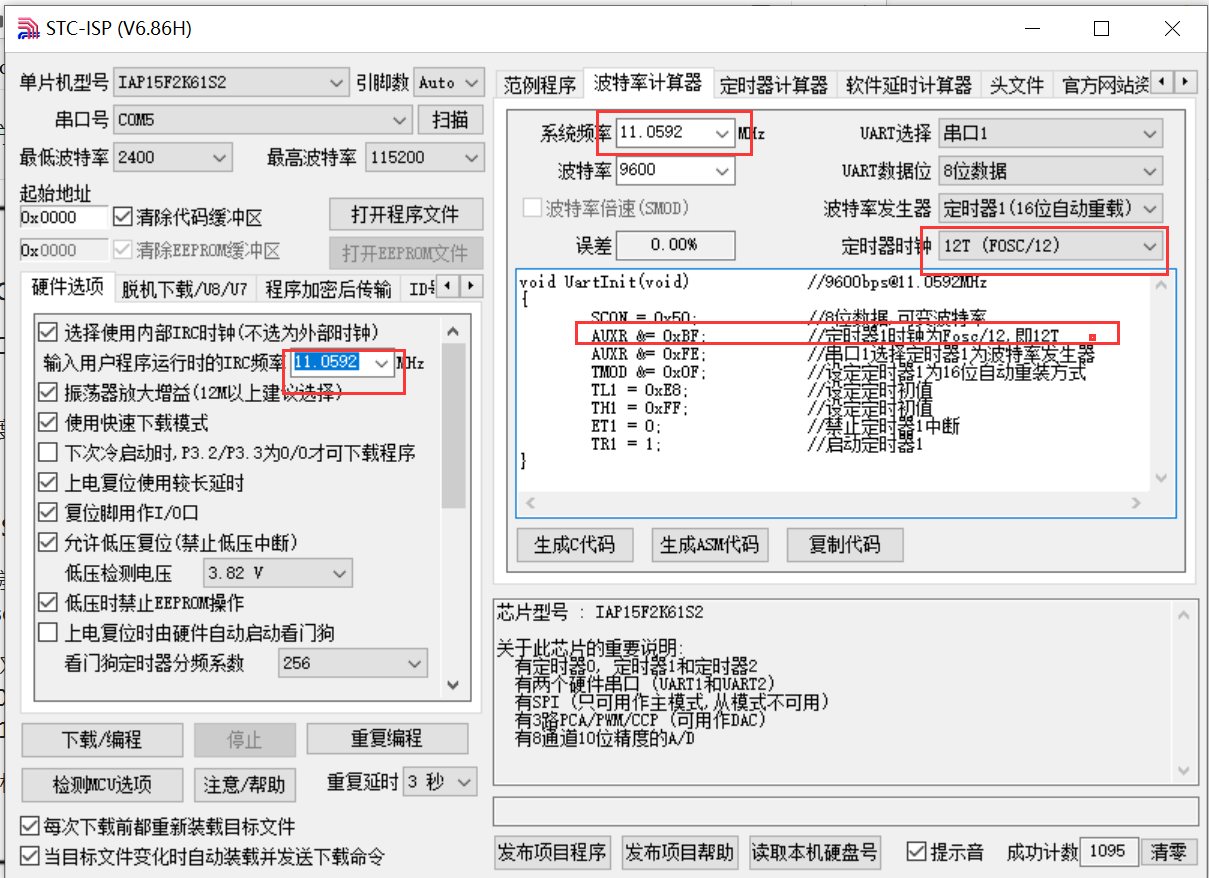Click right arrow of hardware options tab strip
The height and width of the screenshot is (878, 1209).
(469, 287)
